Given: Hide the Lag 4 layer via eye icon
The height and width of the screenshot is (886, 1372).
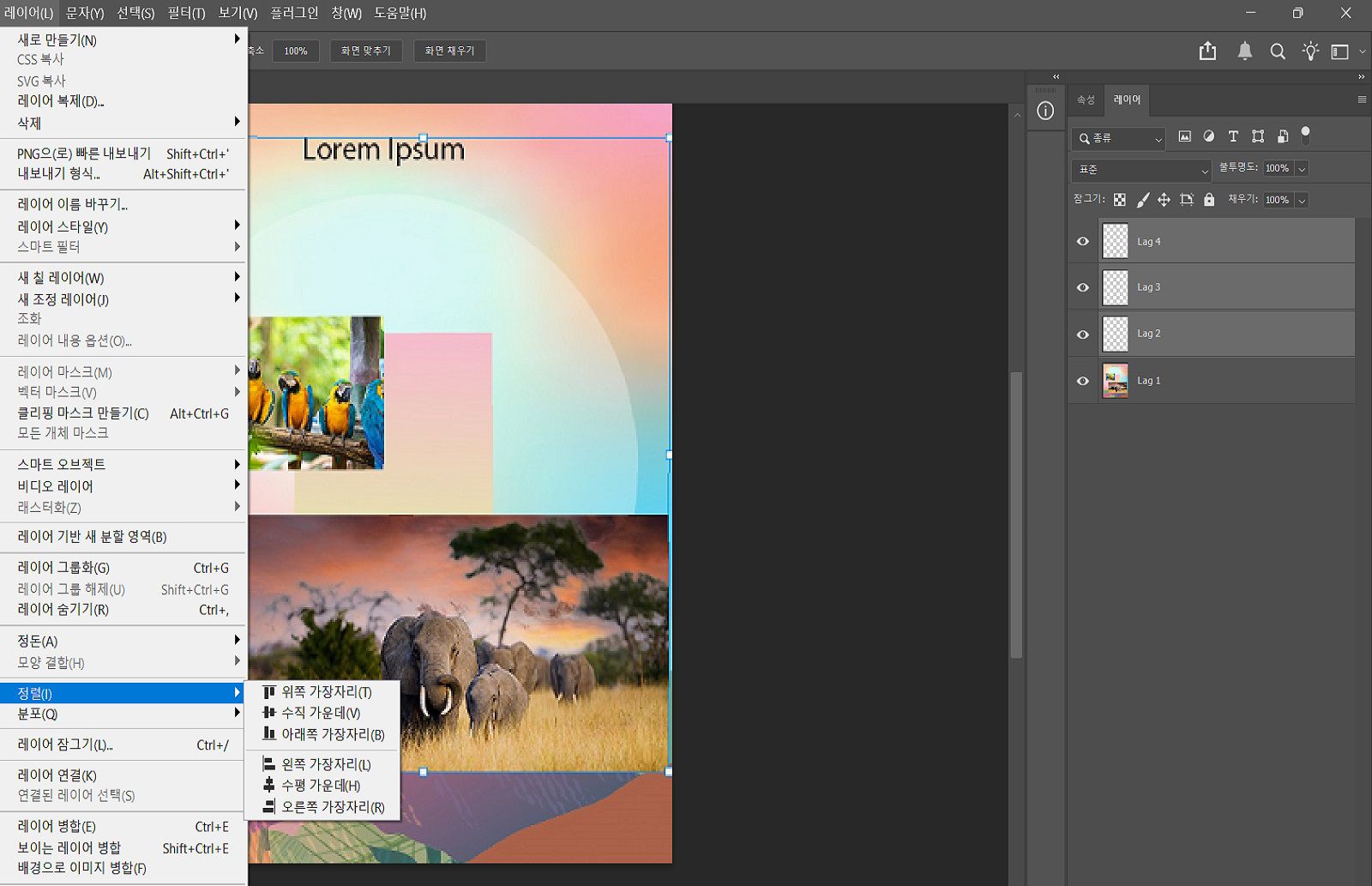Looking at the screenshot, I should click(x=1083, y=242).
